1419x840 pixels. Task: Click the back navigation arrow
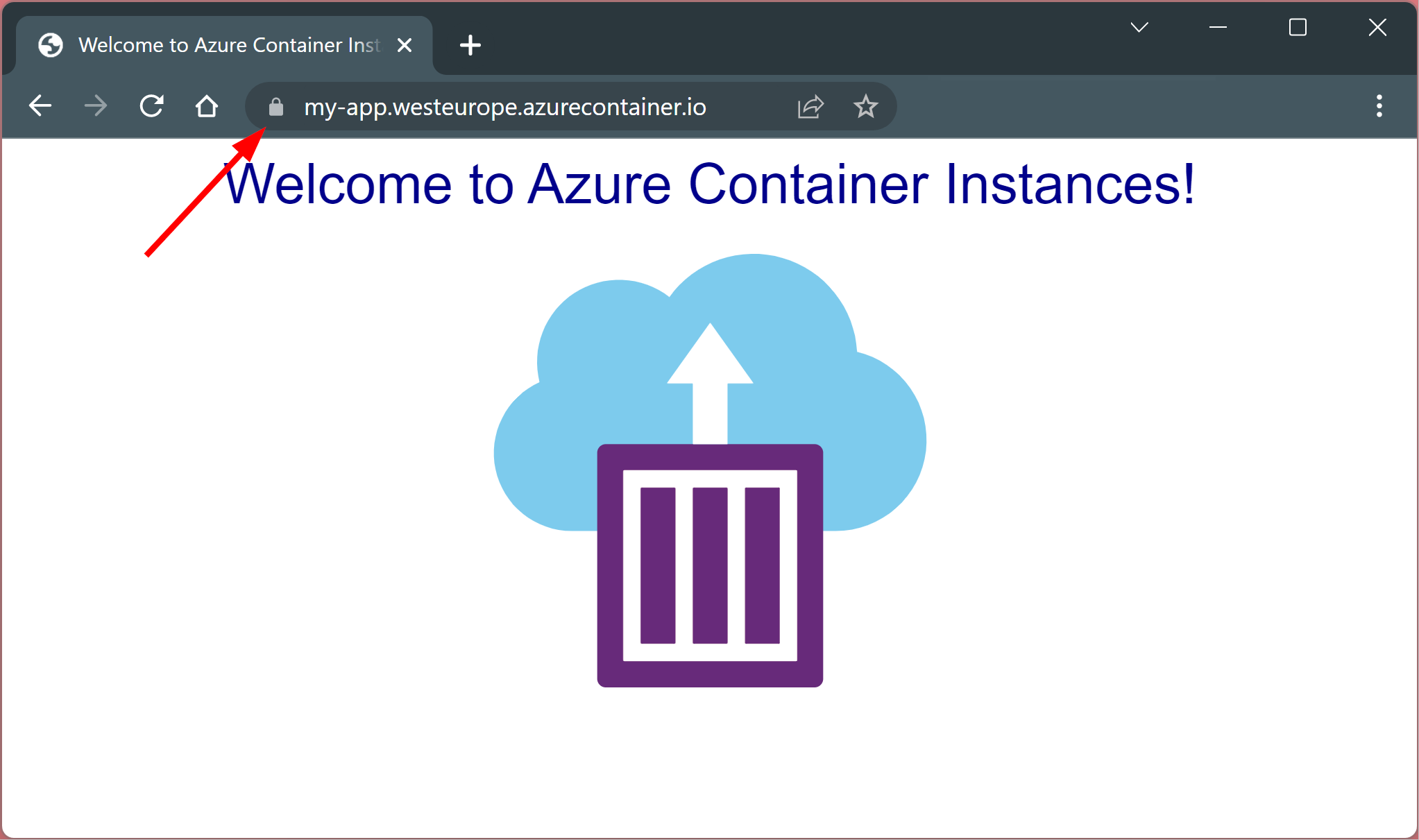(x=40, y=106)
